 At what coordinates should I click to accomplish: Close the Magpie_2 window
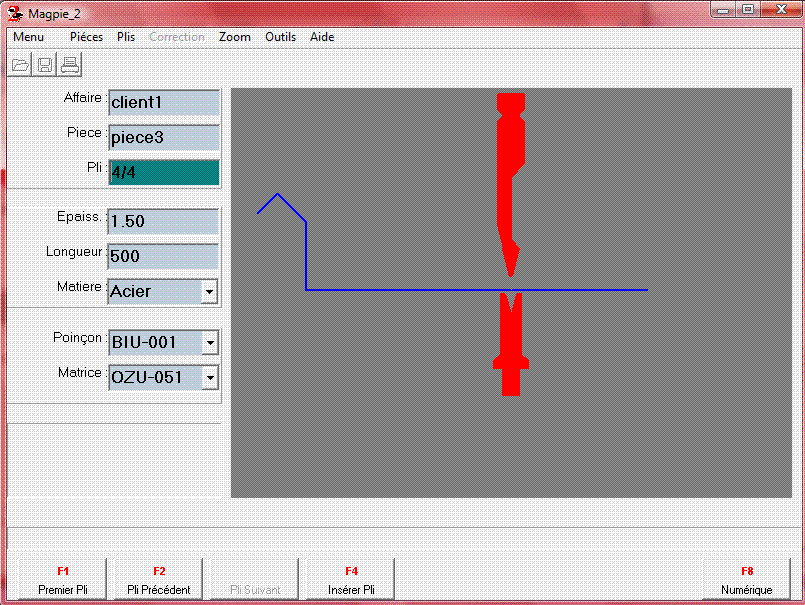[x=781, y=10]
